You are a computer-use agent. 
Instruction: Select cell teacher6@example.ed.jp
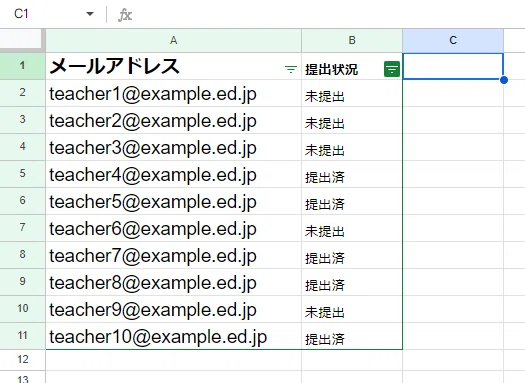pos(173,228)
